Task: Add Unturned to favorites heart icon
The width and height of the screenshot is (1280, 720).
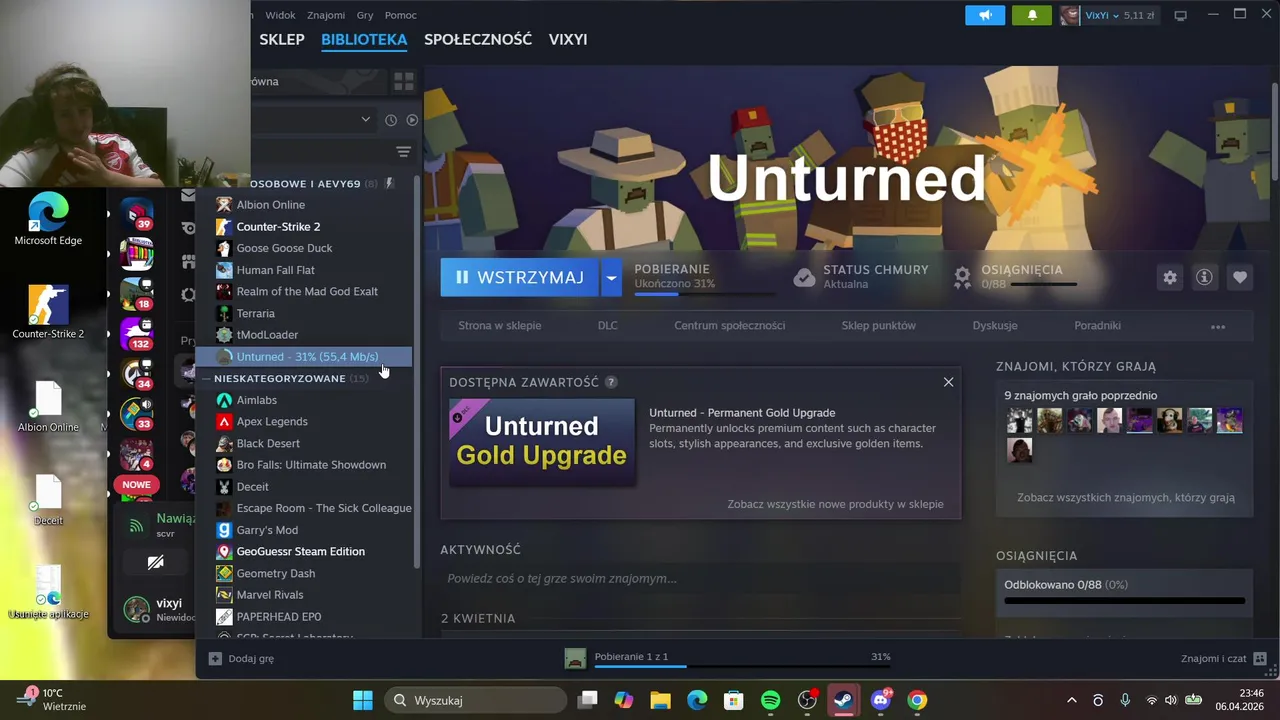Action: [1240, 278]
